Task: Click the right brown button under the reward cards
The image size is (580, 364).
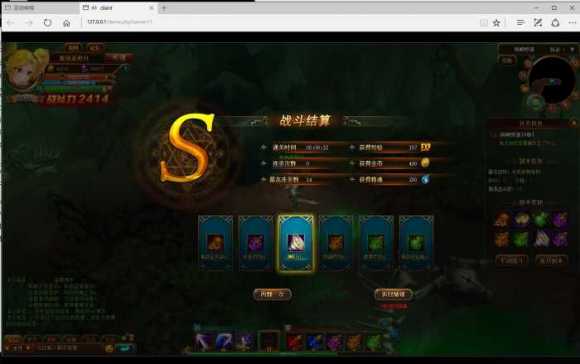Action: coord(393,294)
